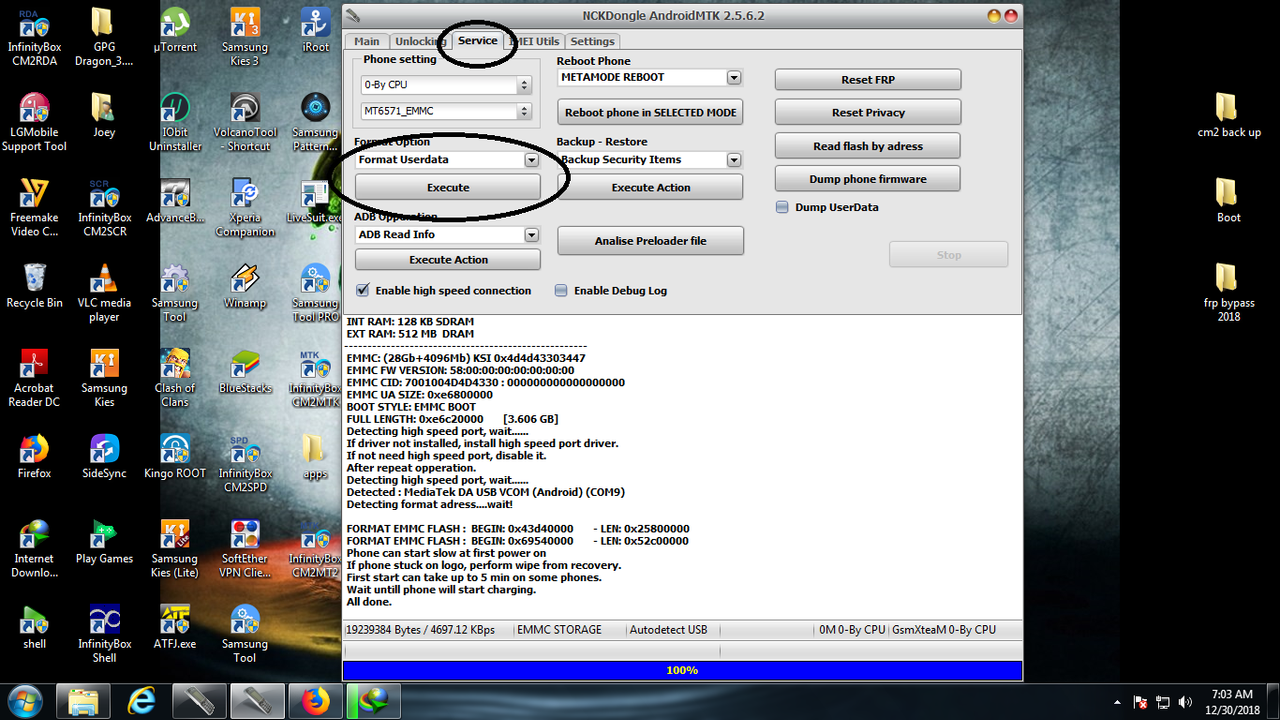Viewport: 1280px width, 720px height.
Task: Select the SoftEther VPN Client icon
Action: point(245,549)
